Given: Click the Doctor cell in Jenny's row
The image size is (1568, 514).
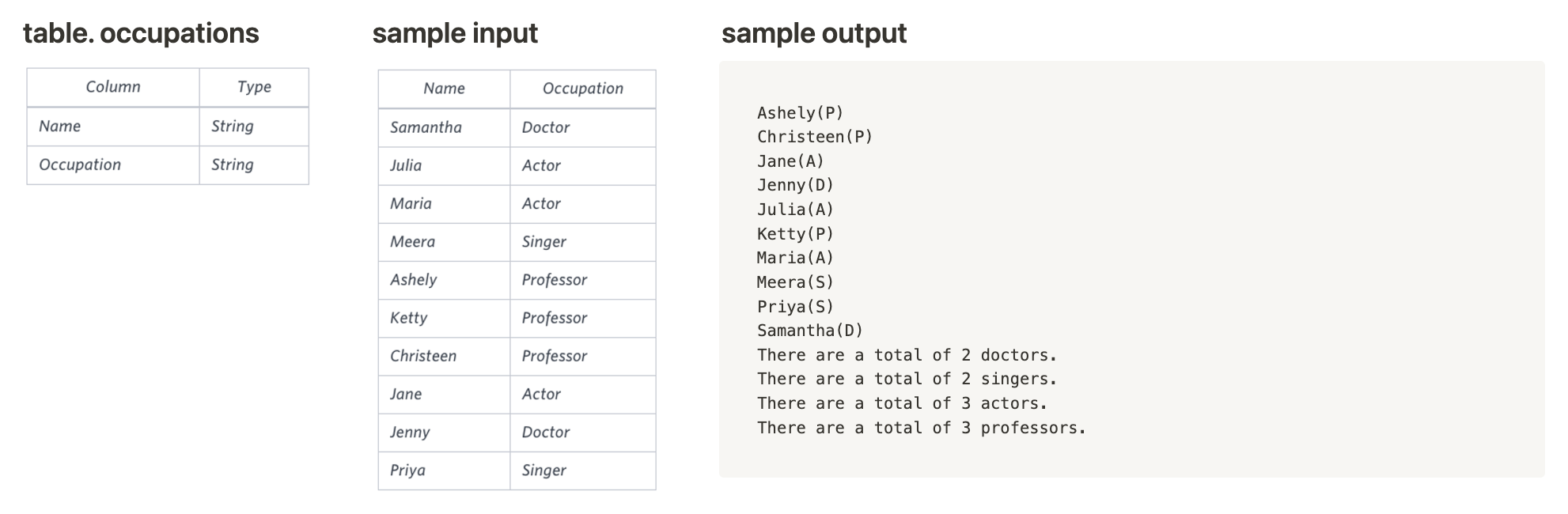Looking at the screenshot, I should (546, 433).
